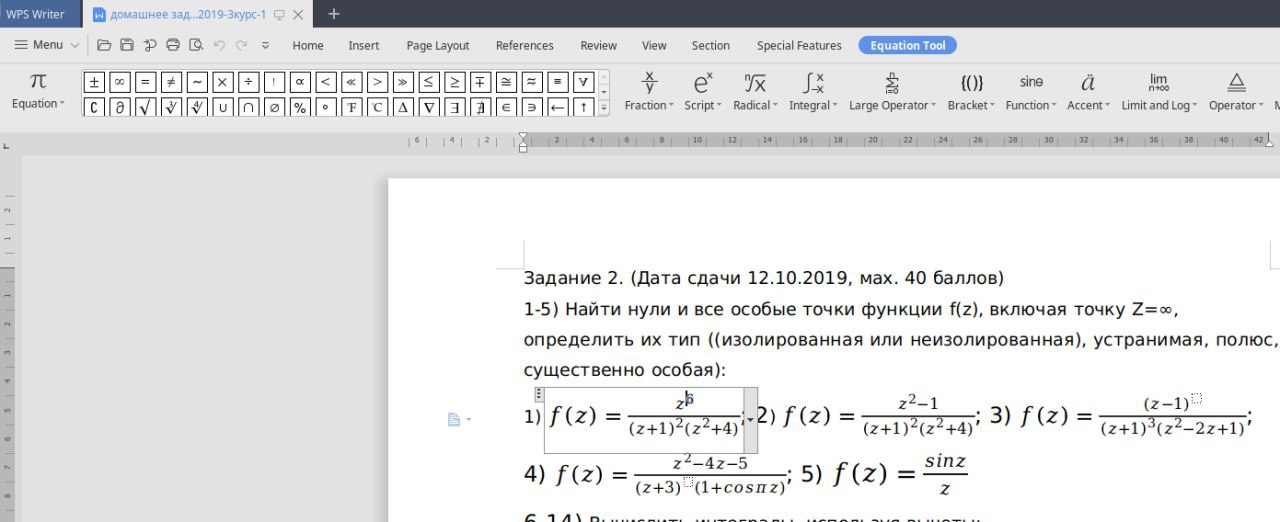Select the Equation Tool tab
The width and height of the screenshot is (1280, 522).
[908, 45]
